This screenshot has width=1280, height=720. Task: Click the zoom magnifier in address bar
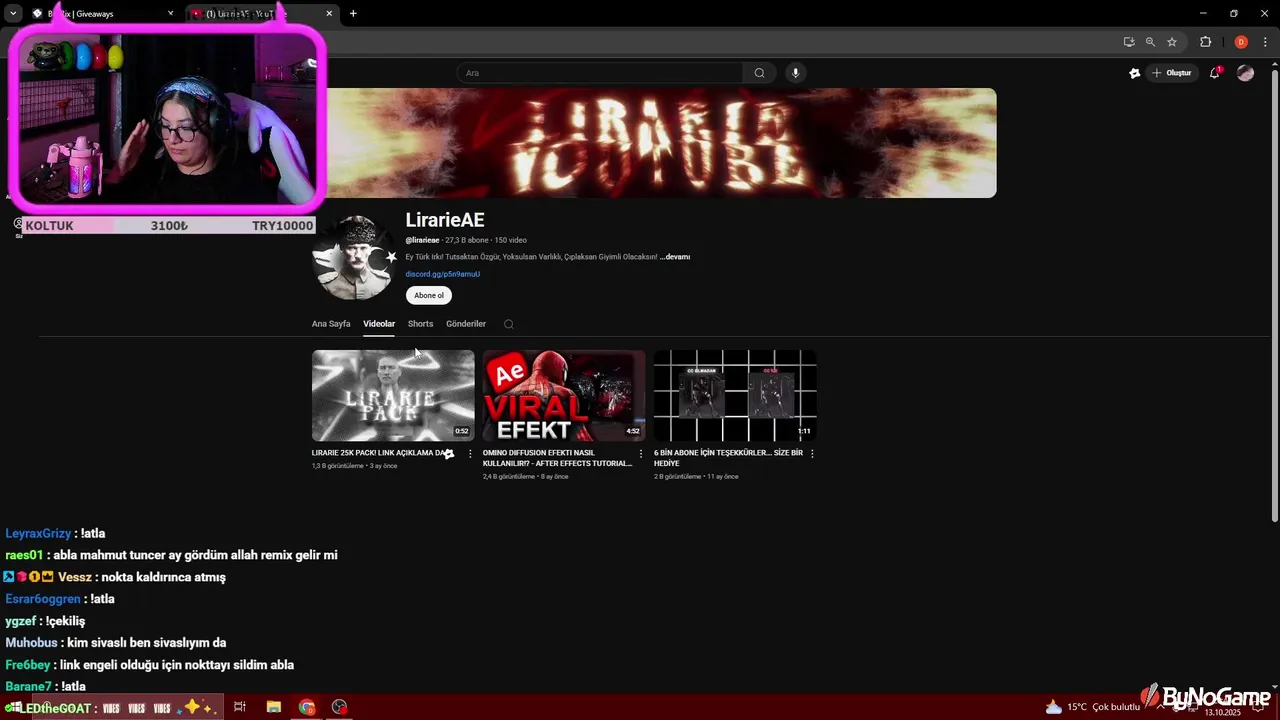coord(1150,42)
